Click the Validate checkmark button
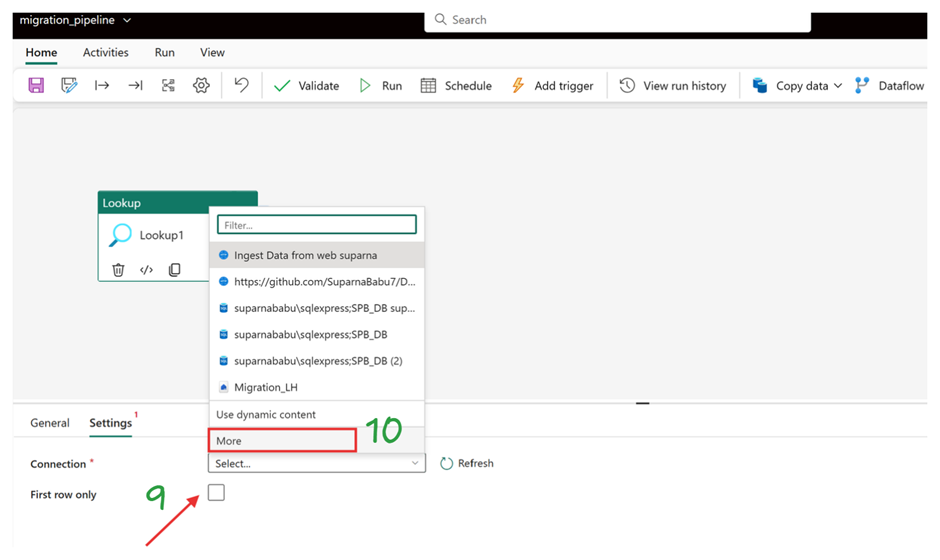The height and width of the screenshot is (560, 940). [306, 86]
